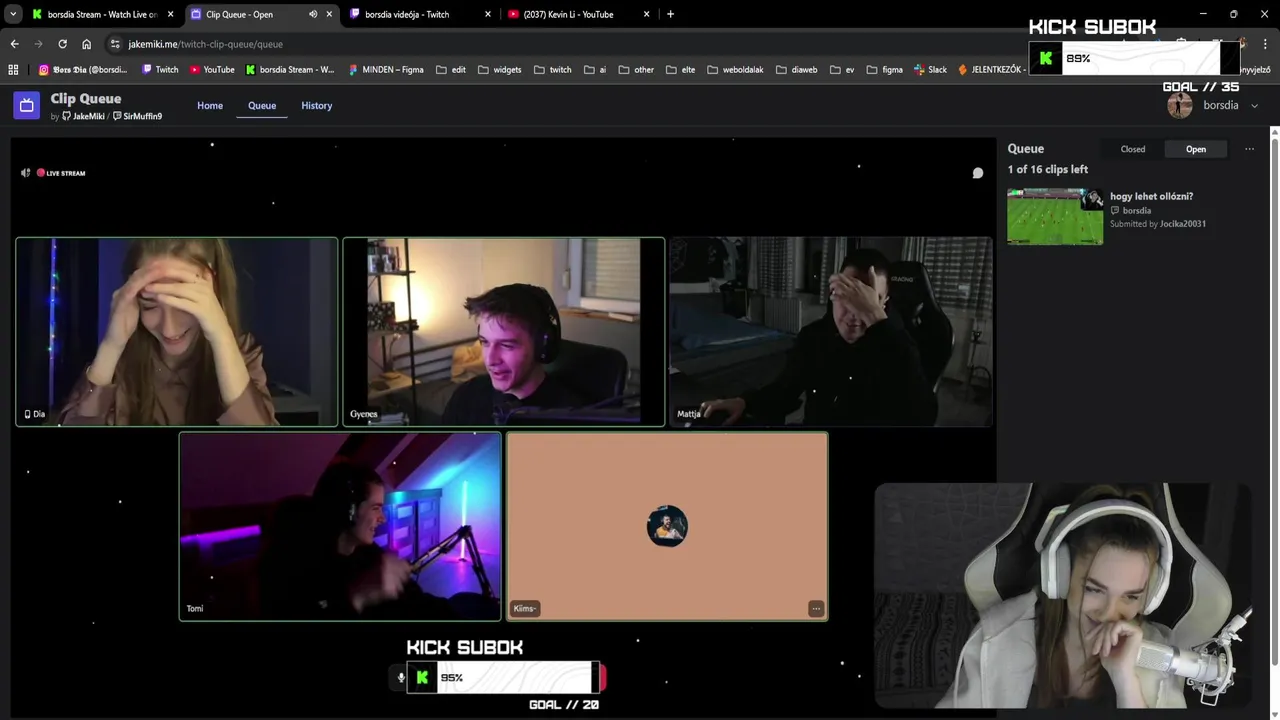Open the JakeMiki GitHub link

coord(84,116)
